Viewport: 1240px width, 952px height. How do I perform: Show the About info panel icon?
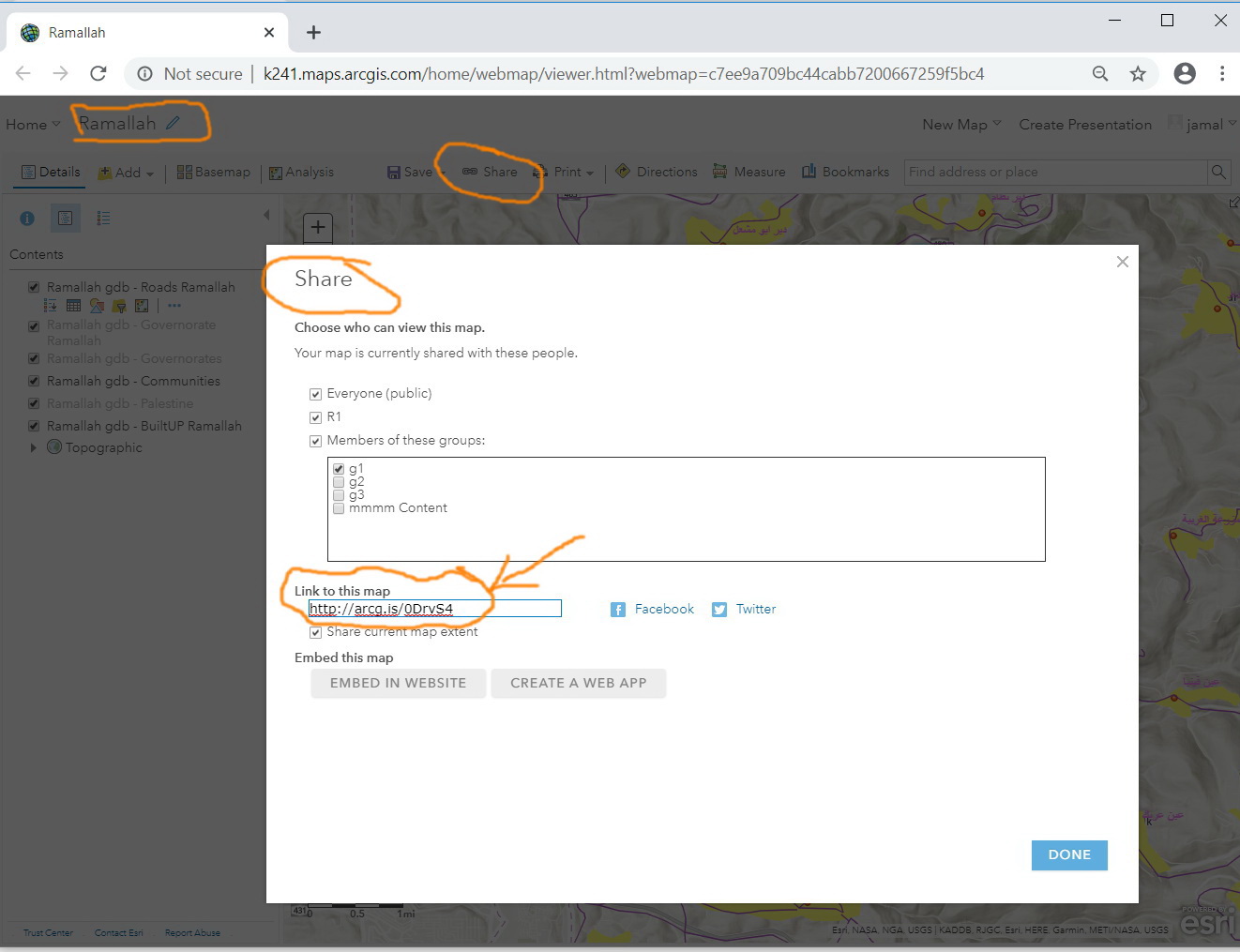click(x=27, y=218)
